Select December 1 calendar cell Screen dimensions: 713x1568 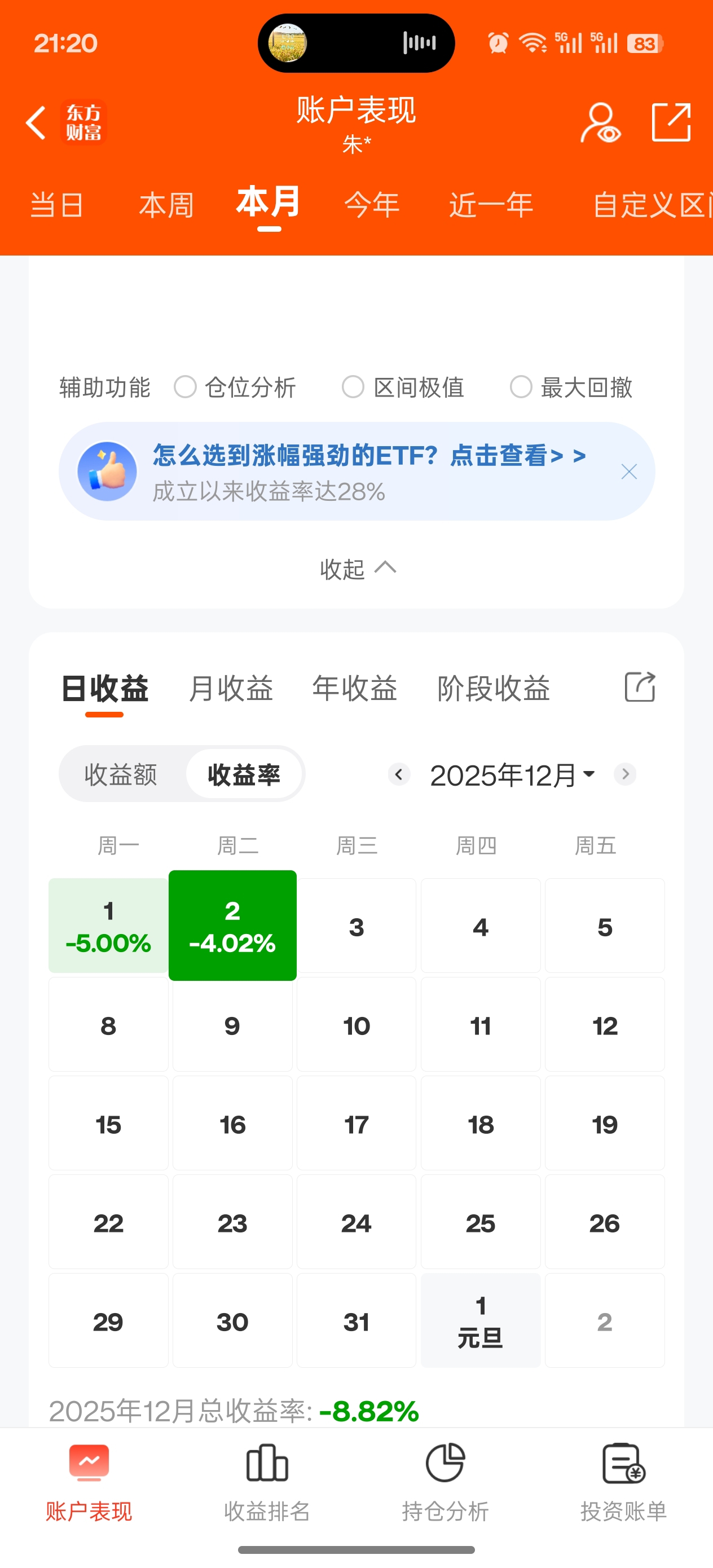[108, 925]
